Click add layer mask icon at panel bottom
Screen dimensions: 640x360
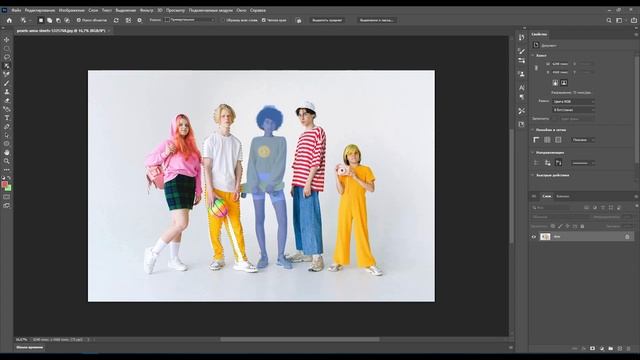tap(592, 349)
